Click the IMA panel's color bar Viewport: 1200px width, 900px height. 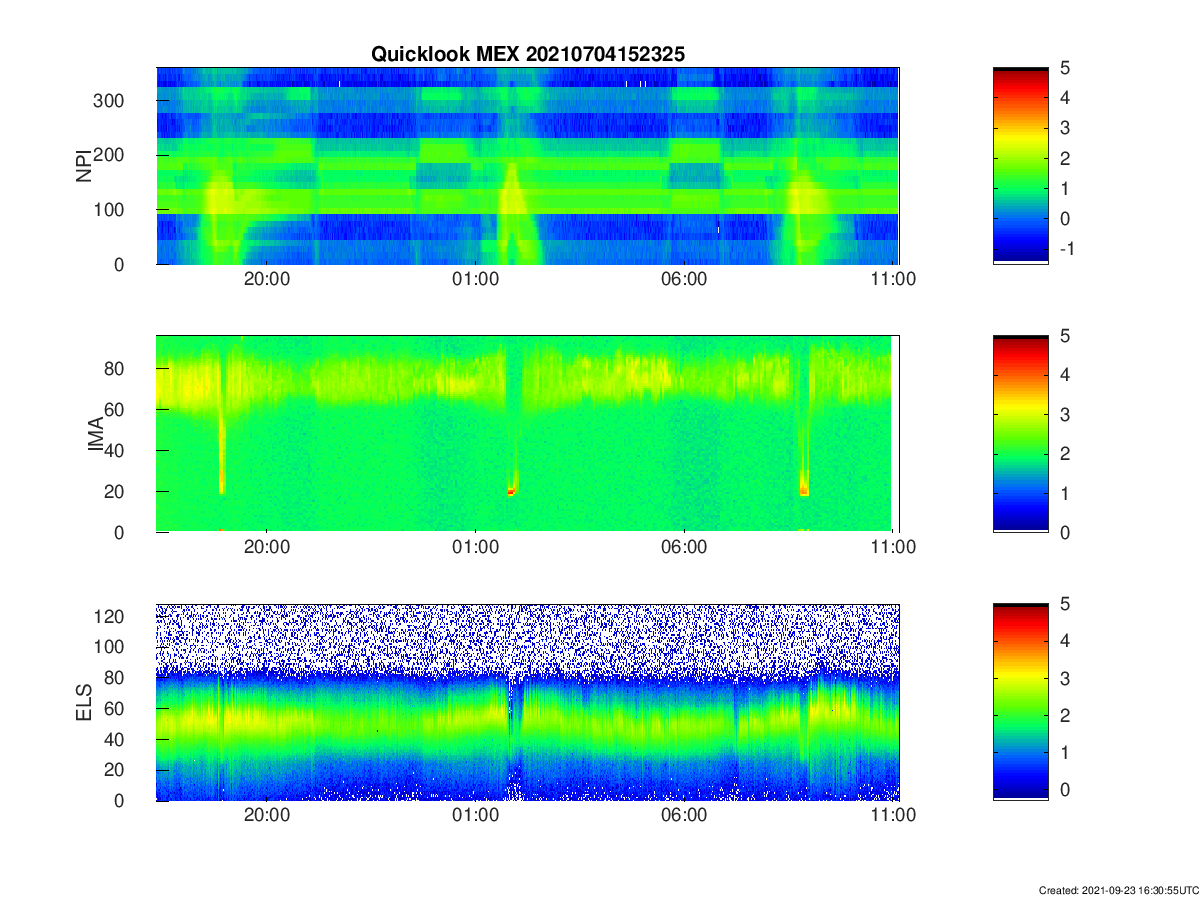click(x=1021, y=434)
